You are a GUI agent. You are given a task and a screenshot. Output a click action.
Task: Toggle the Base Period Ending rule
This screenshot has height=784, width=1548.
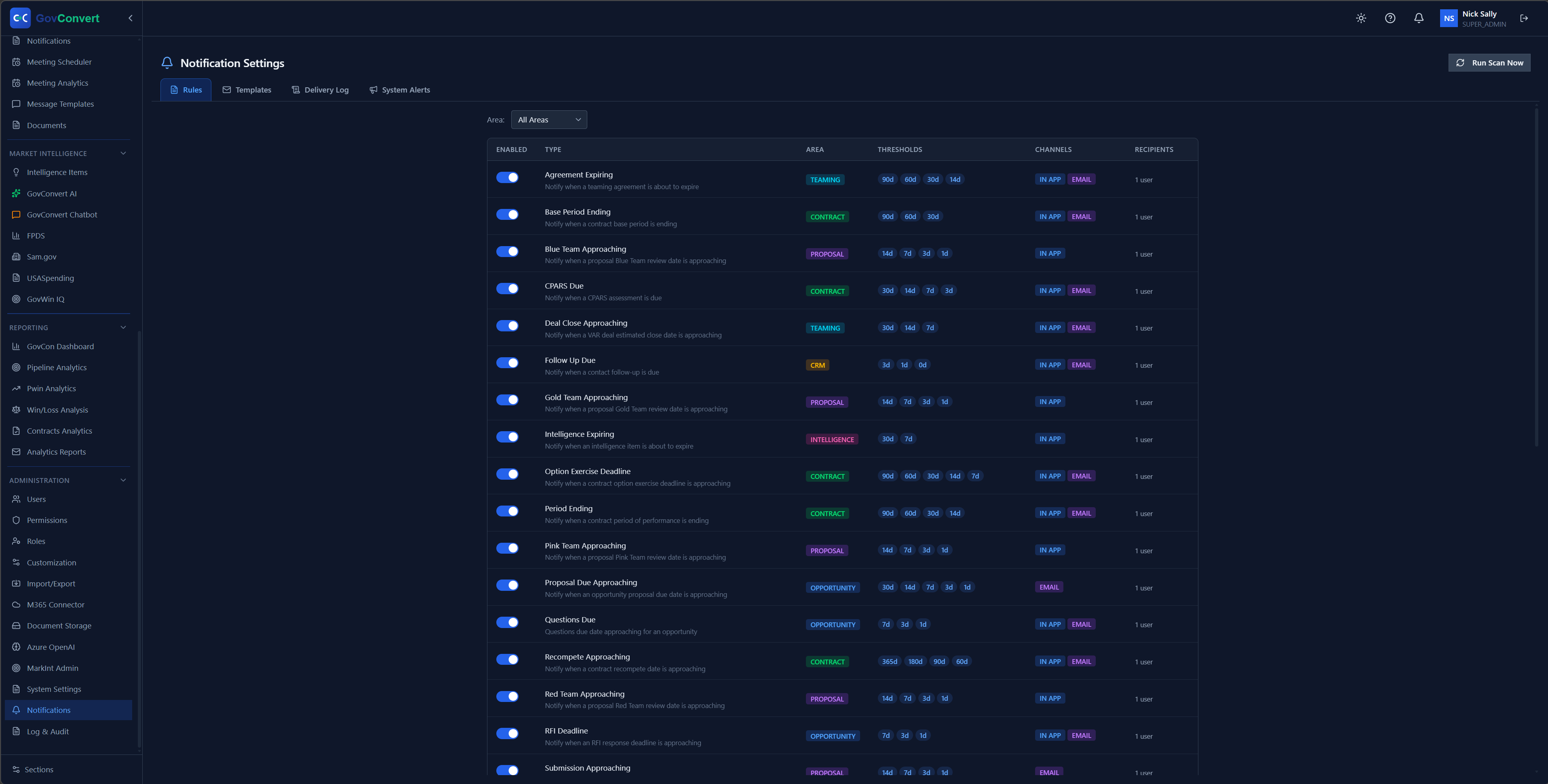click(x=507, y=215)
